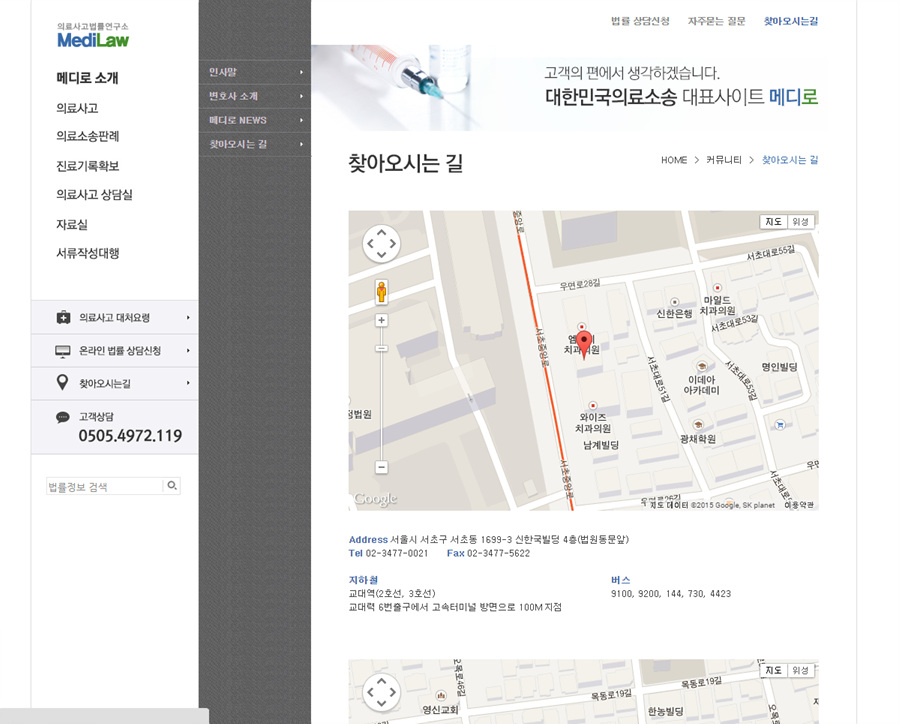The image size is (900, 724).
Task: Click the shopping cart marker on map
Action: pyautogui.click(x=779, y=425)
